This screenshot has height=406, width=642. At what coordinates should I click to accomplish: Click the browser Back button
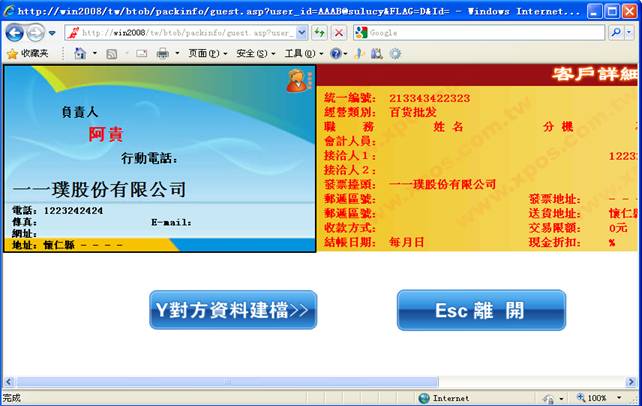15,32
